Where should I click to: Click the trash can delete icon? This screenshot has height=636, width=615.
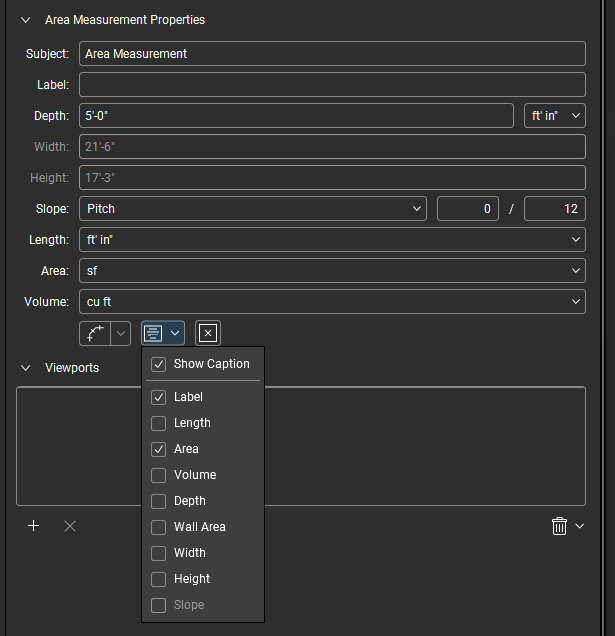click(559, 526)
